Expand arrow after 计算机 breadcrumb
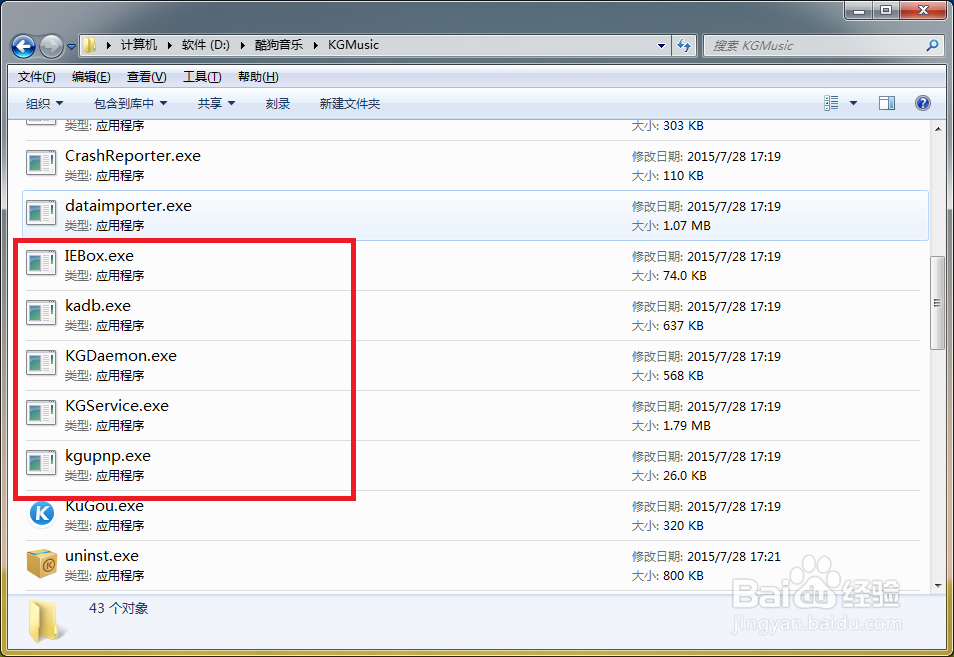The image size is (954, 657). coord(169,46)
